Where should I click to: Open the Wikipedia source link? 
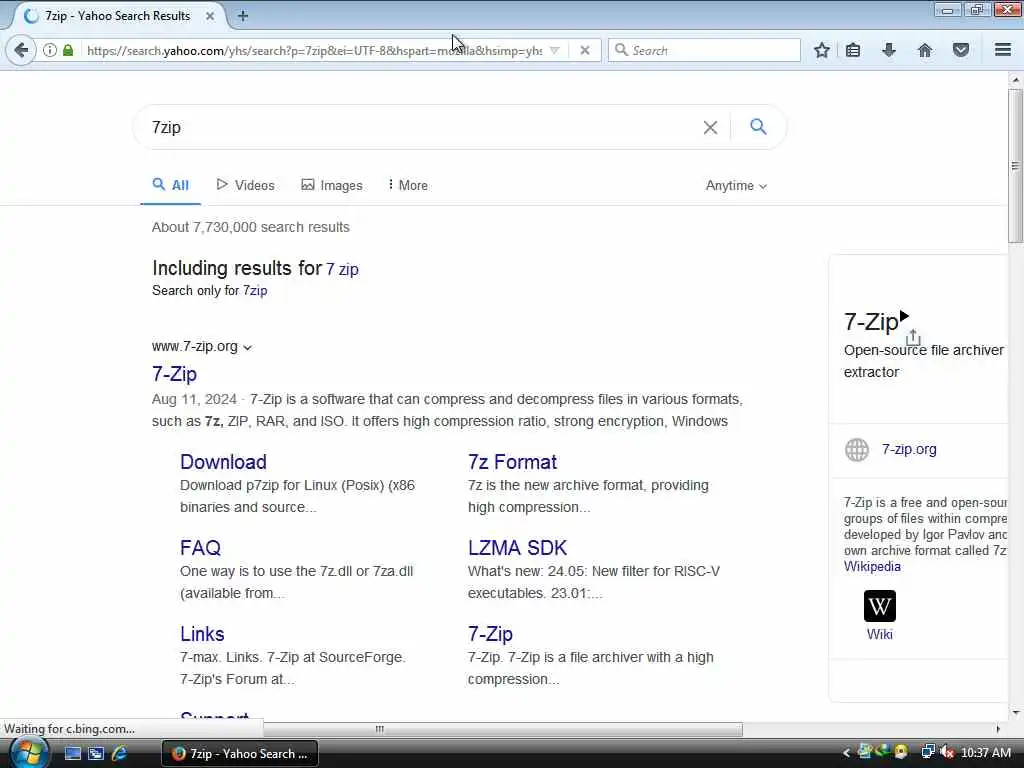point(872,567)
